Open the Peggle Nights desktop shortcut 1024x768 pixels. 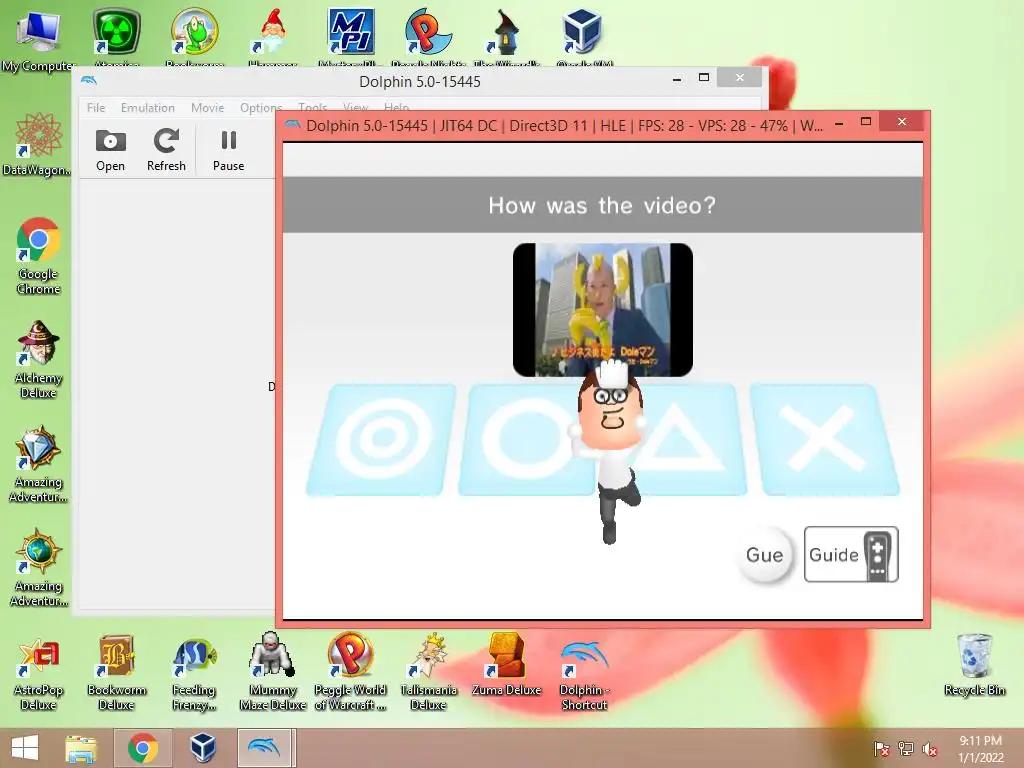coord(428,37)
